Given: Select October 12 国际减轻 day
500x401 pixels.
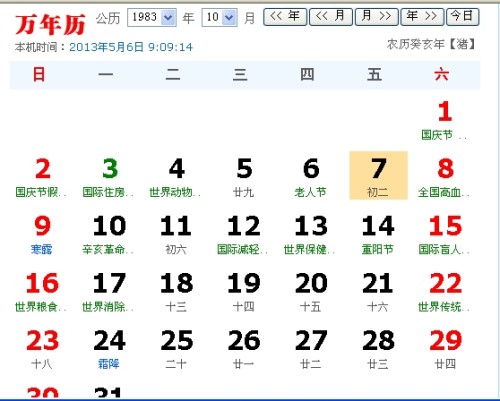Looking at the screenshot, I should tap(244, 235).
